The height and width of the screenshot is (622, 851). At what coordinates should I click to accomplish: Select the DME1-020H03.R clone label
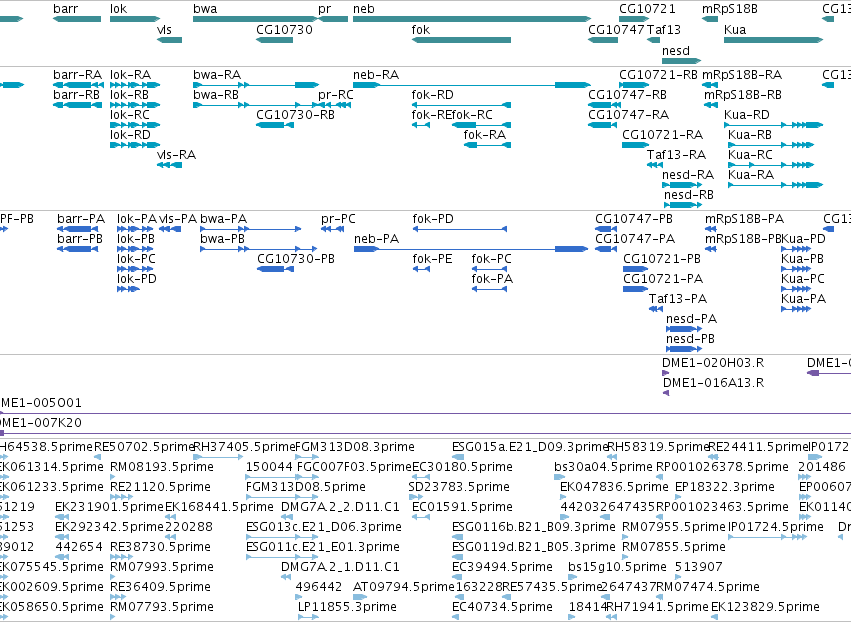[x=713, y=363]
